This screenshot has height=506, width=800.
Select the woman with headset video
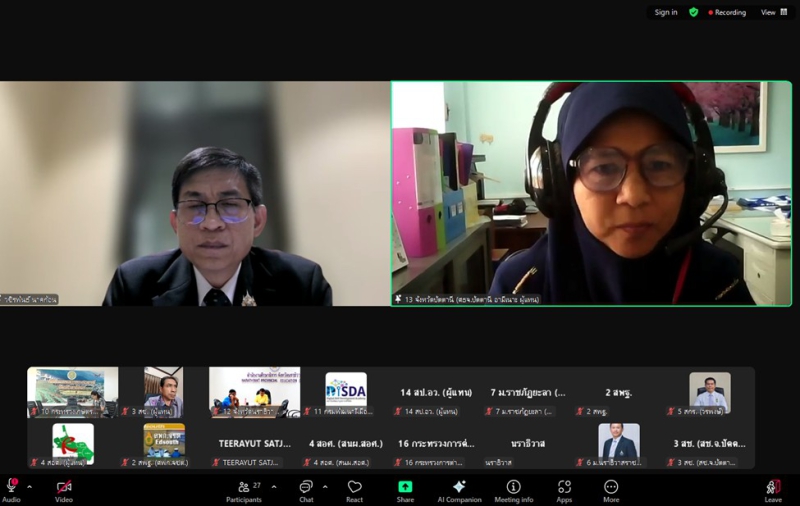(591, 193)
